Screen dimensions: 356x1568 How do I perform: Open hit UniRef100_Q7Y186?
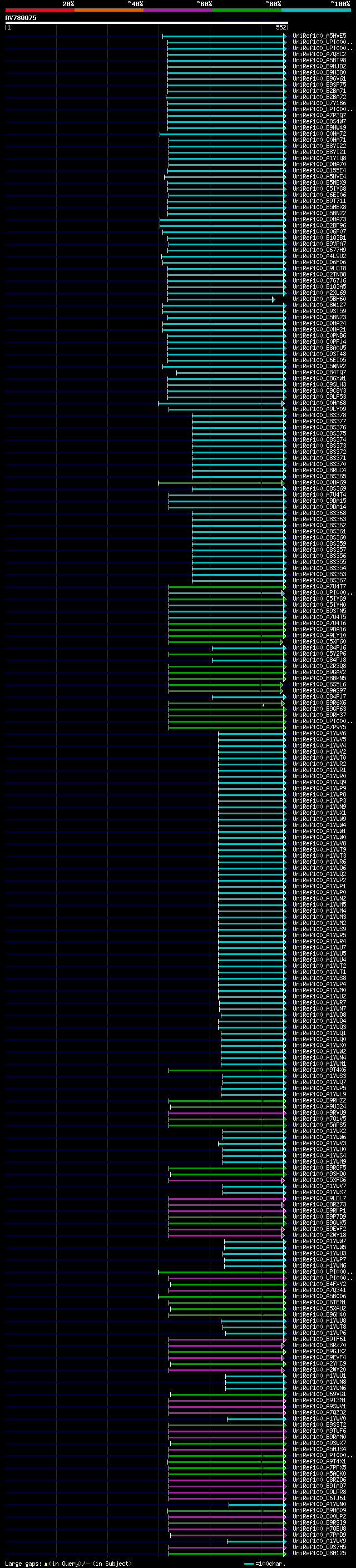tap(319, 103)
